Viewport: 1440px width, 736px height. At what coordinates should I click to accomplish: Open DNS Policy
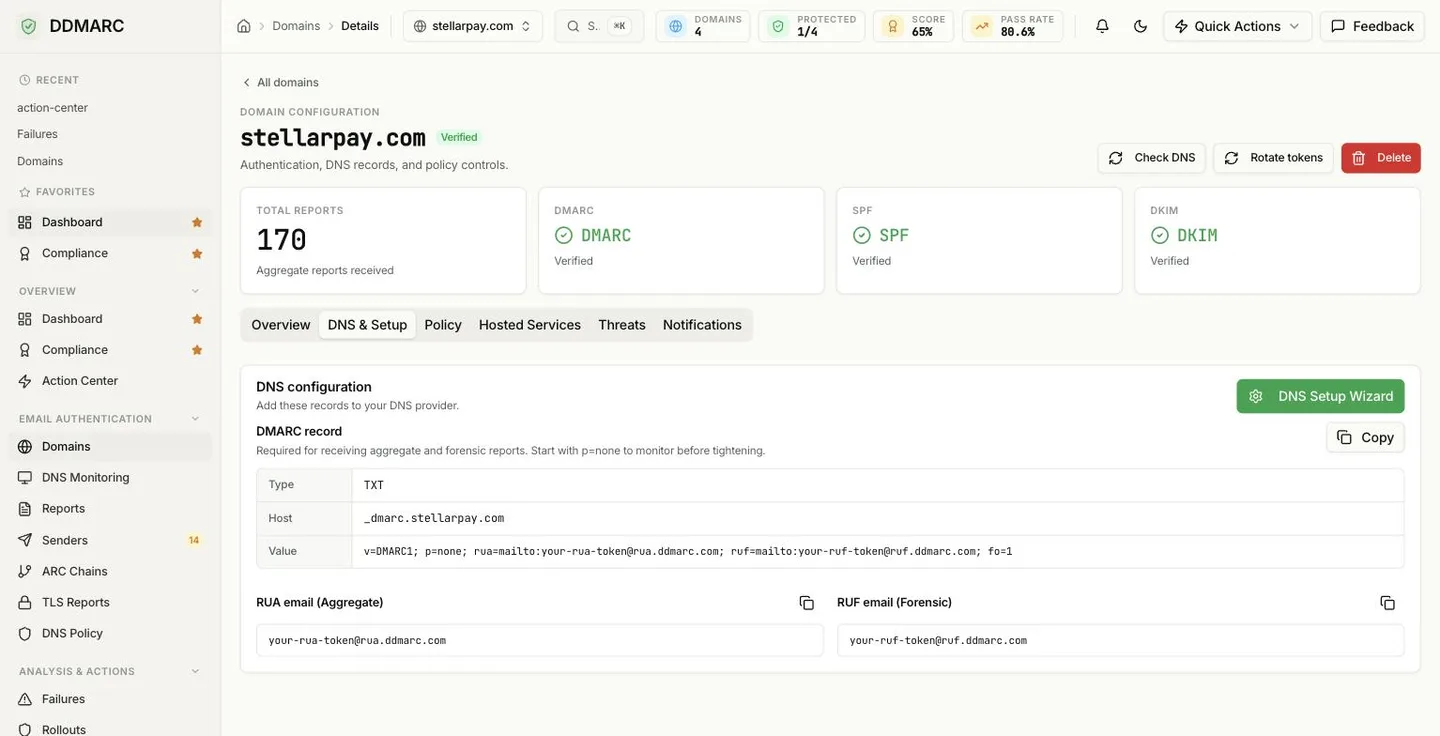110,633
